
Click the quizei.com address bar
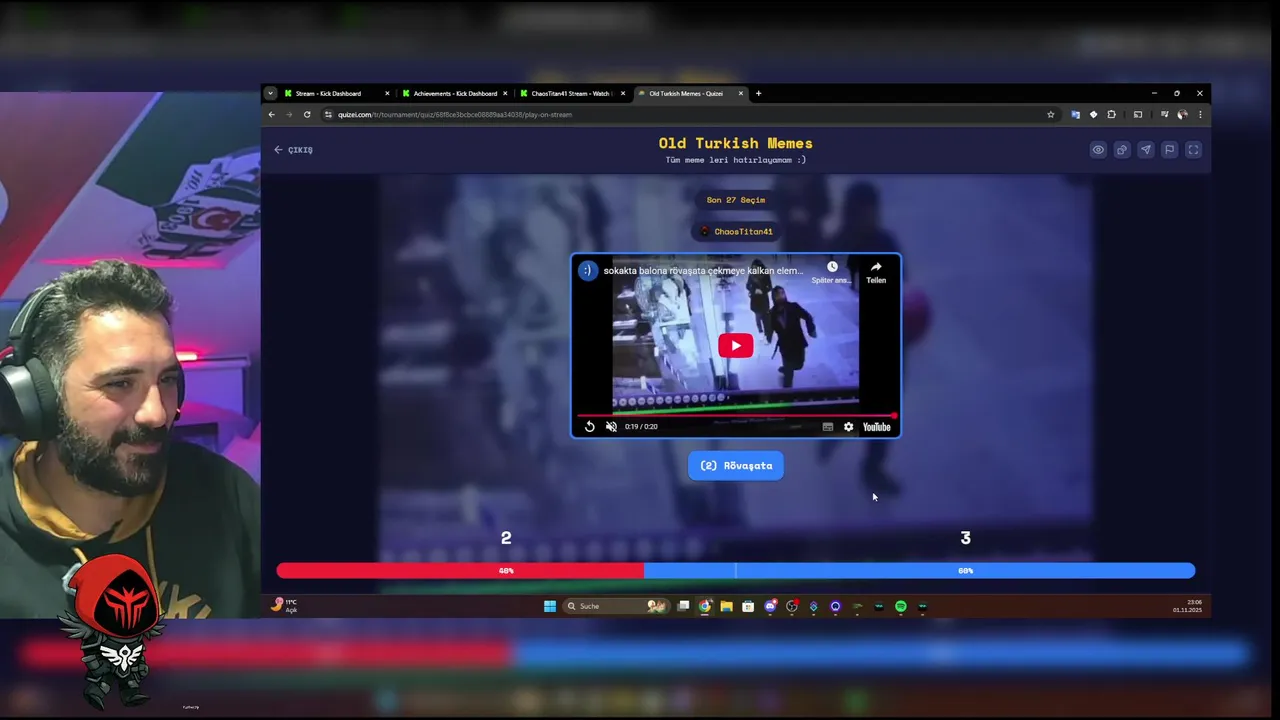(690, 115)
